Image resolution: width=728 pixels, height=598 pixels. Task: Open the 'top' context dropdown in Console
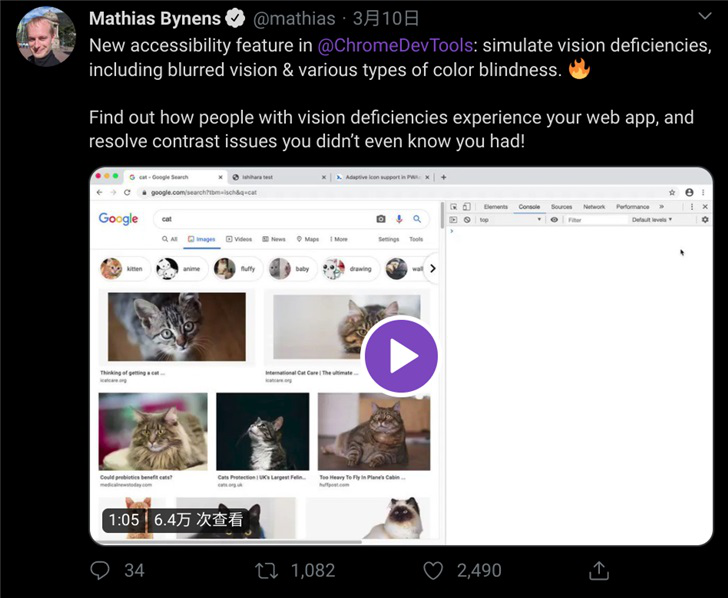[510, 219]
